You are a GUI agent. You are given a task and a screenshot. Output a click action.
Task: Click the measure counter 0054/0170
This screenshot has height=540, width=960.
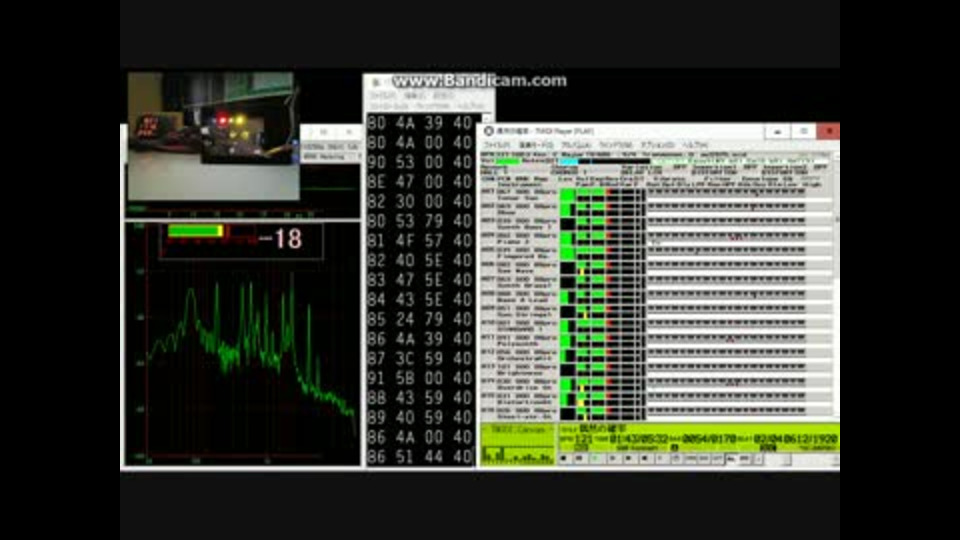(x=709, y=439)
